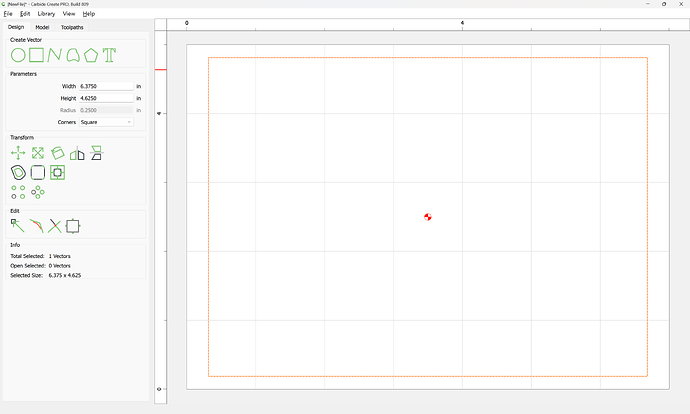Click the '0 Vectors' Open Selected value
This screenshot has width=690, height=414.
tap(59, 266)
